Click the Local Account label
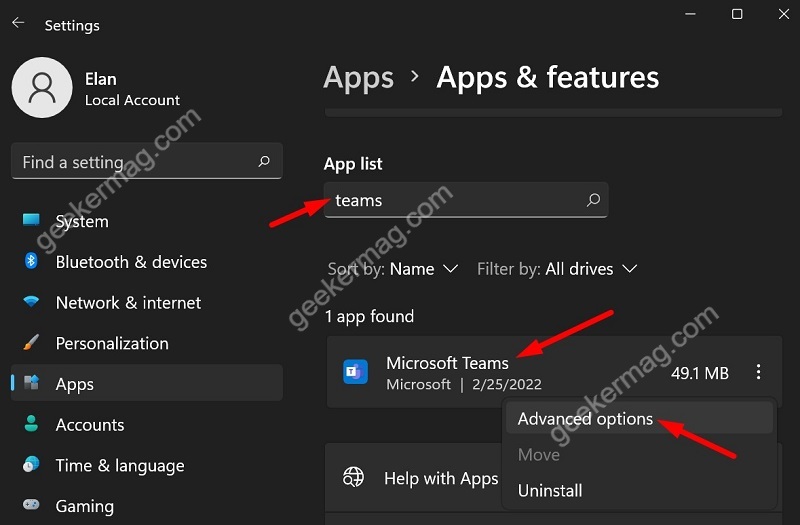The height and width of the screenshot is (525, 800). point(132,100)
